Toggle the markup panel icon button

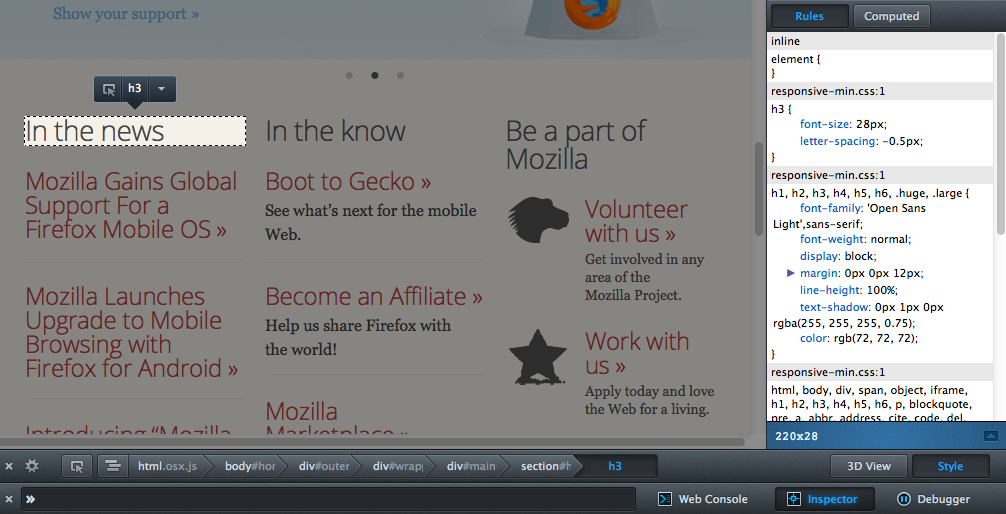click(x=114, y=466)
